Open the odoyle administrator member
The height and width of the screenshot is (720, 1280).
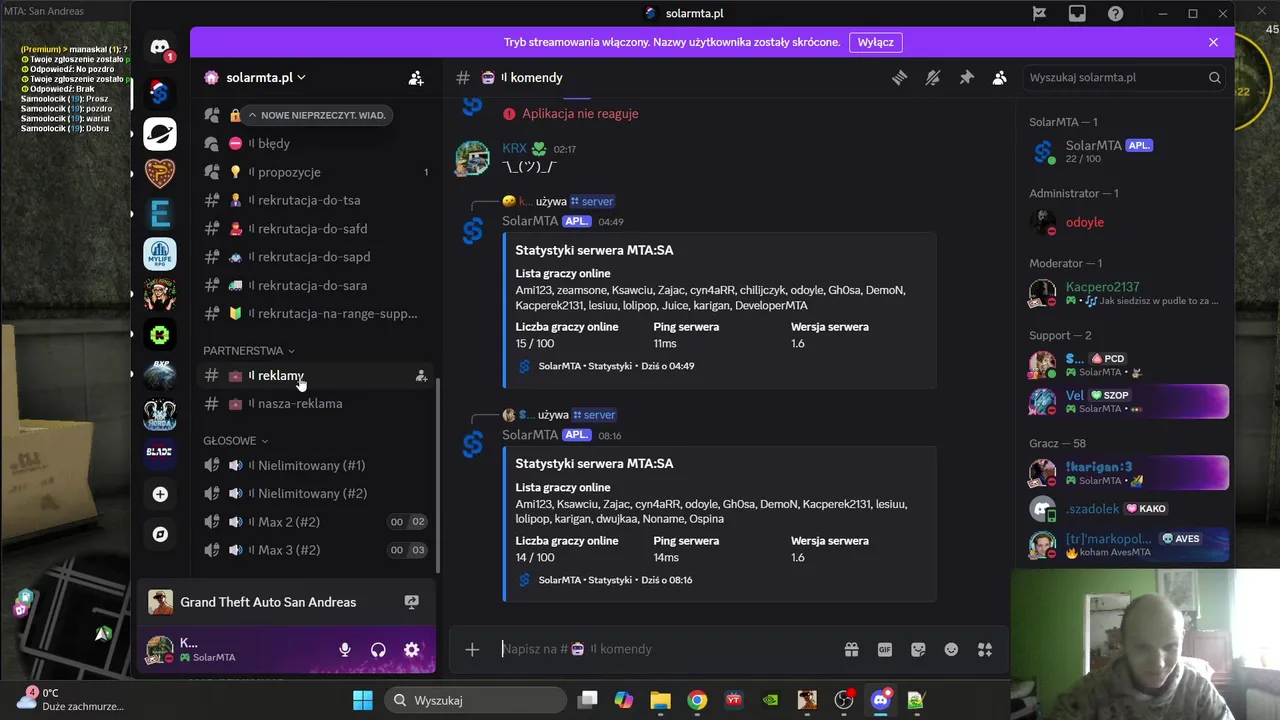coord(1128,222)
